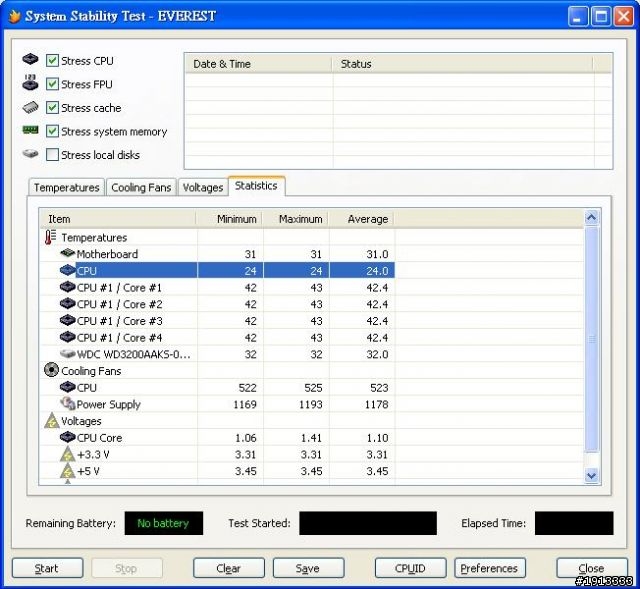Viewport: 640px width, 589px height.
Task: Uncheck Stress system memory
Action: [x=52, y=131]
